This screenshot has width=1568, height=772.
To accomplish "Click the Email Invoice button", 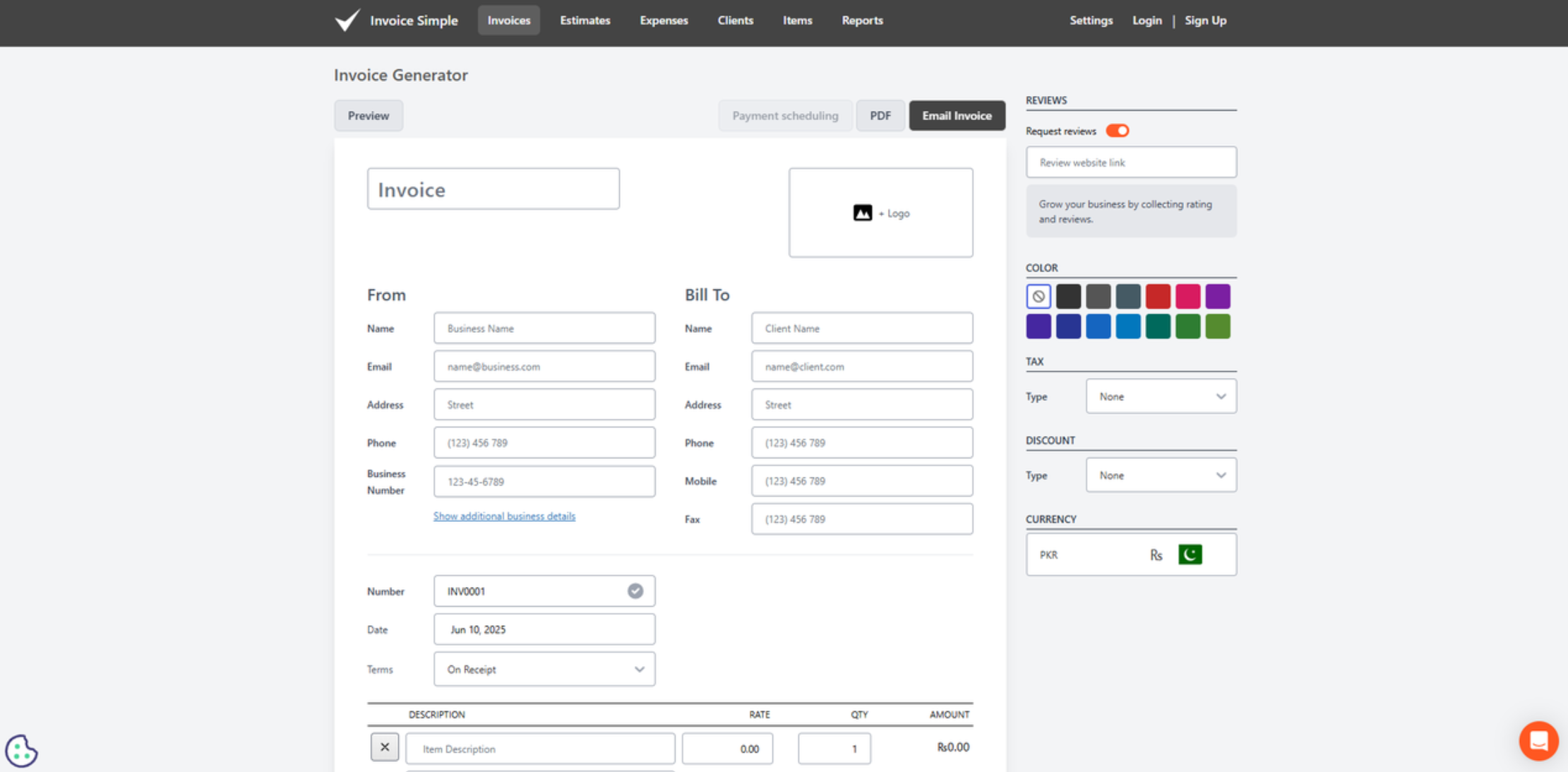I will (957, 115).
